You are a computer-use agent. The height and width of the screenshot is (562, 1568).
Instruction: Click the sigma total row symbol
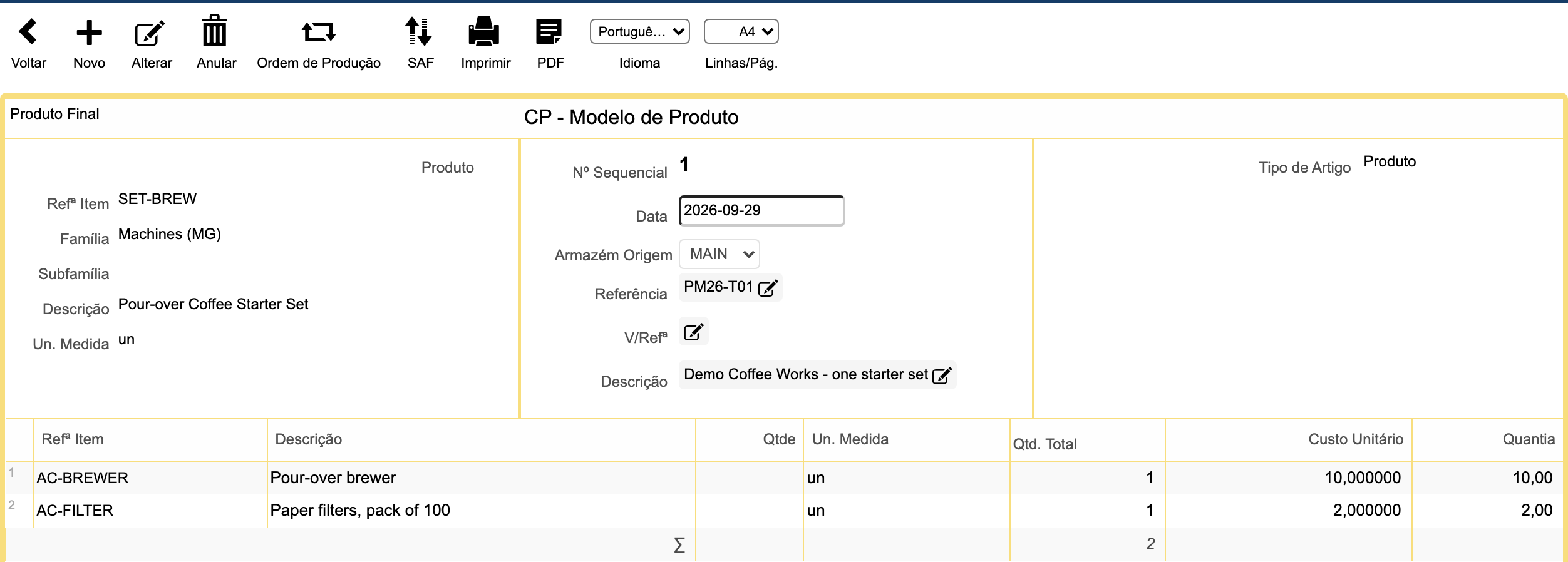(x=679, y=545)
